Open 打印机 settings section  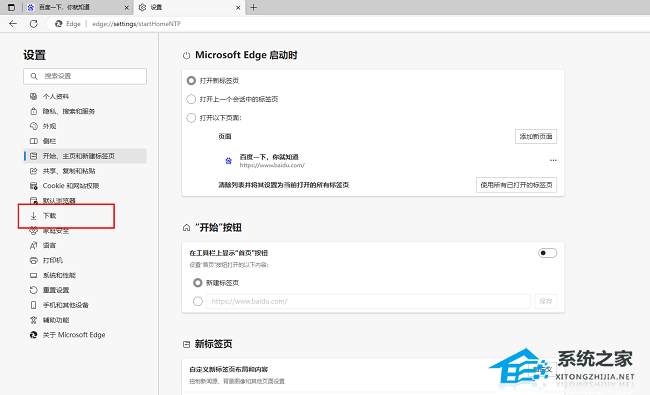coord(85,261)
